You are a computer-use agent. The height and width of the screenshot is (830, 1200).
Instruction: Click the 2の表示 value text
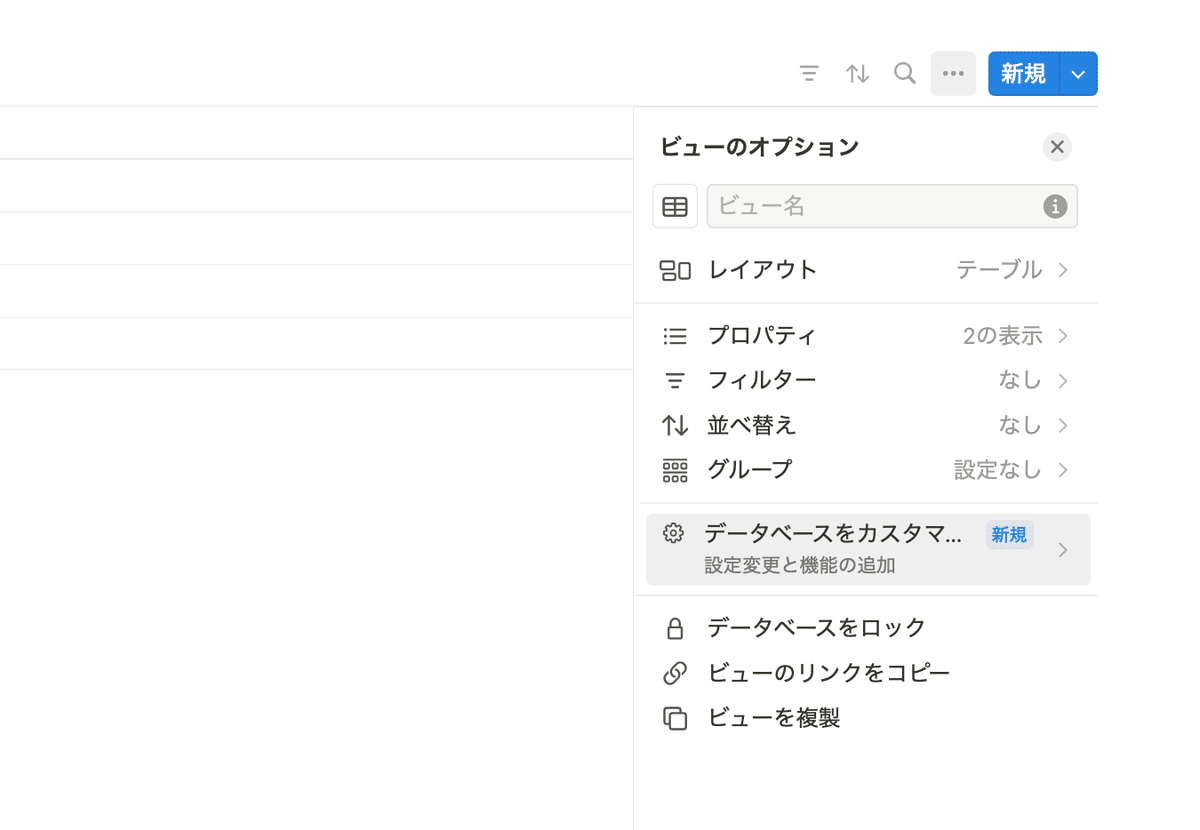pos(1002,336)
